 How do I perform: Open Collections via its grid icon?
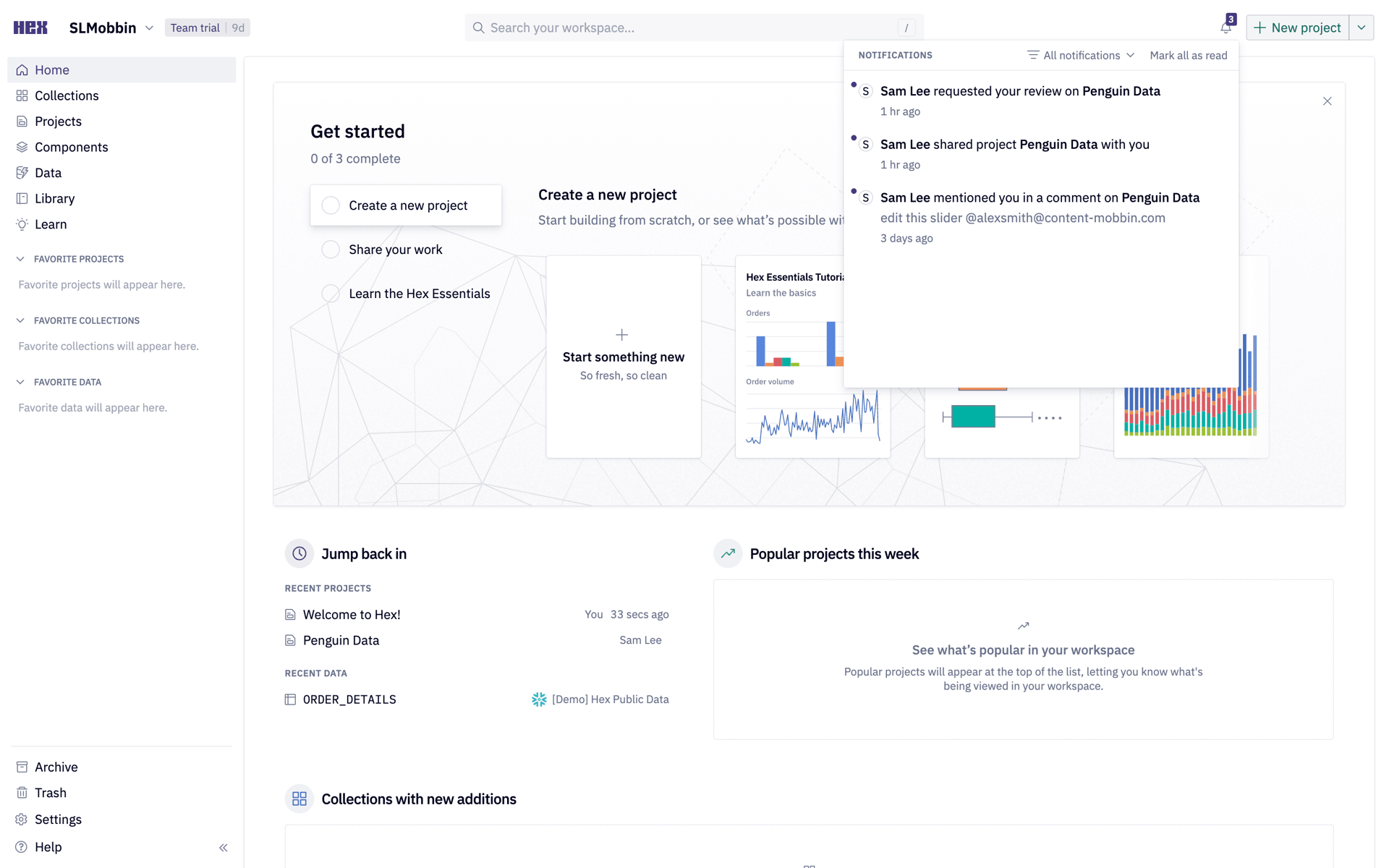click(22, 95)
